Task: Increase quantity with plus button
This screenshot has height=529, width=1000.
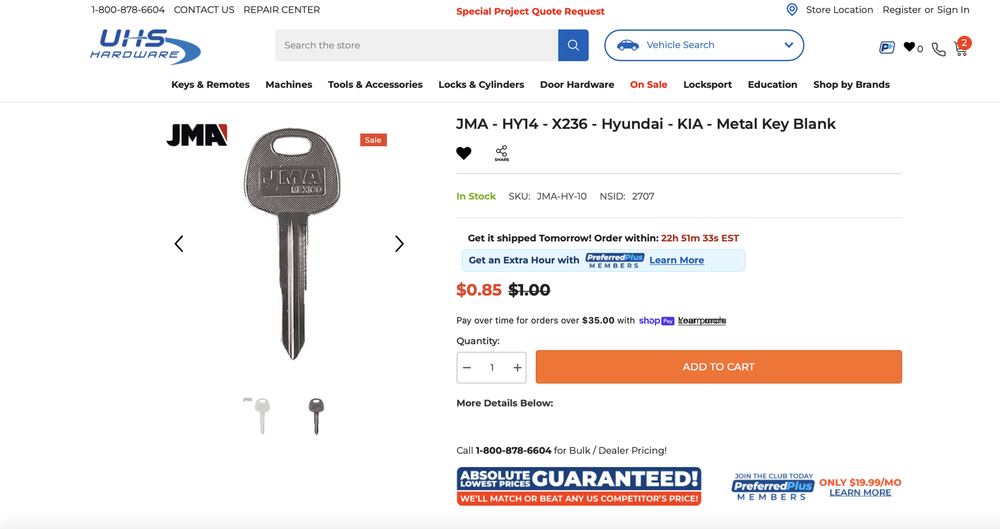Action: 517,368
